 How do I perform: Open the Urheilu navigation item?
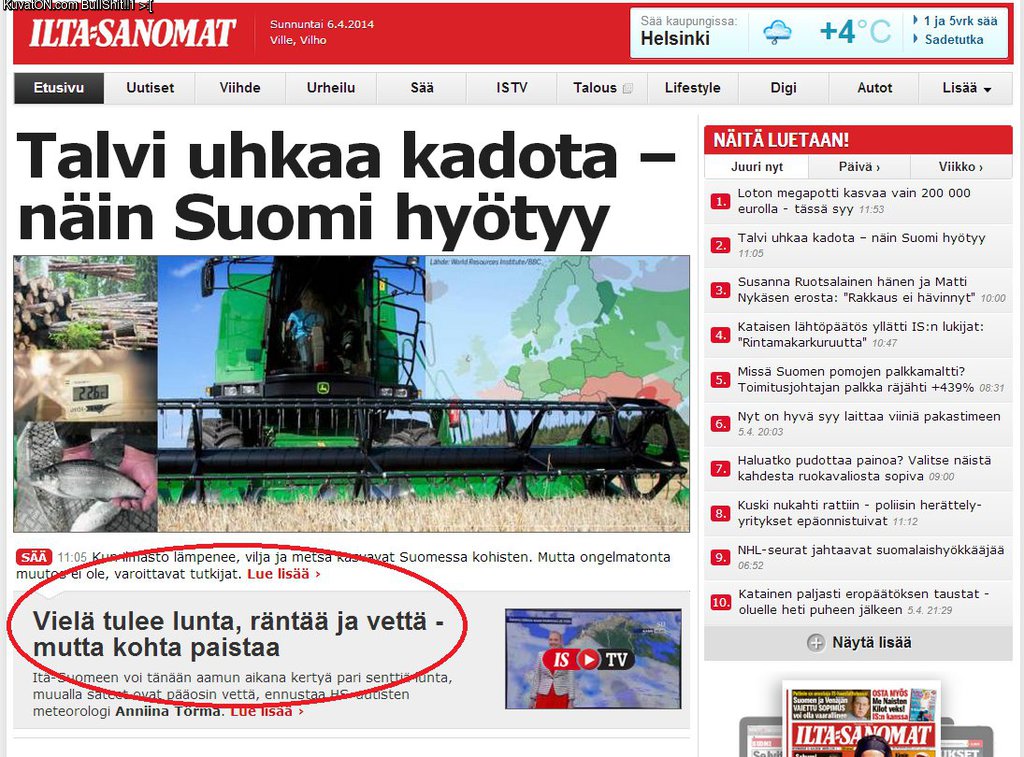click(331, 88)
